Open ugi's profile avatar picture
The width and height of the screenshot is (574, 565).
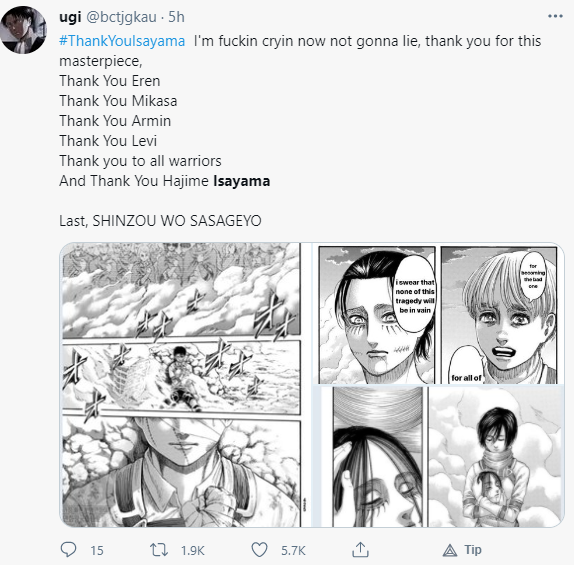coord(24,29)
